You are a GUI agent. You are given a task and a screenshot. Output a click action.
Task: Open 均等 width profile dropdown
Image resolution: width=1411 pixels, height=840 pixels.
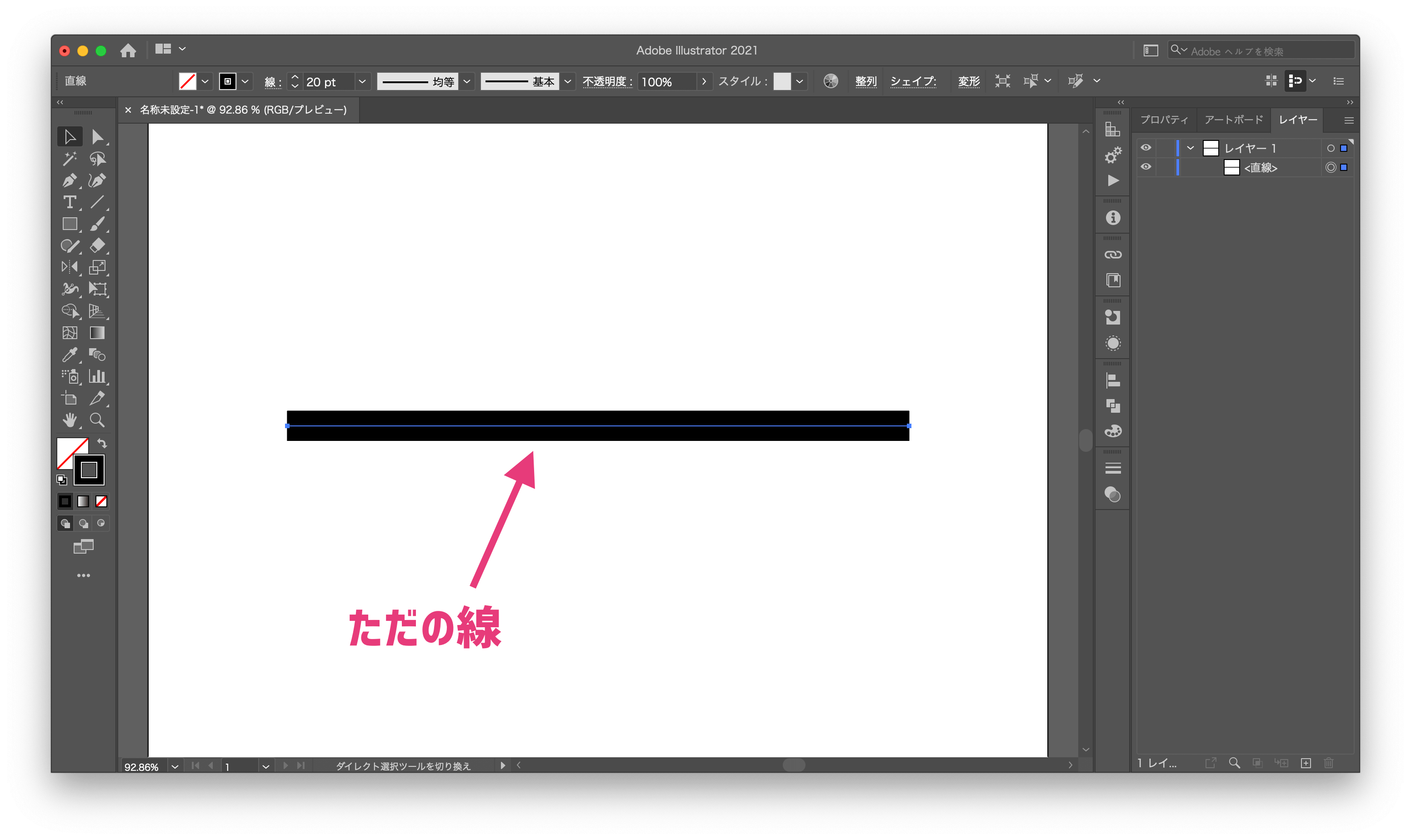(x=467, y=81)
